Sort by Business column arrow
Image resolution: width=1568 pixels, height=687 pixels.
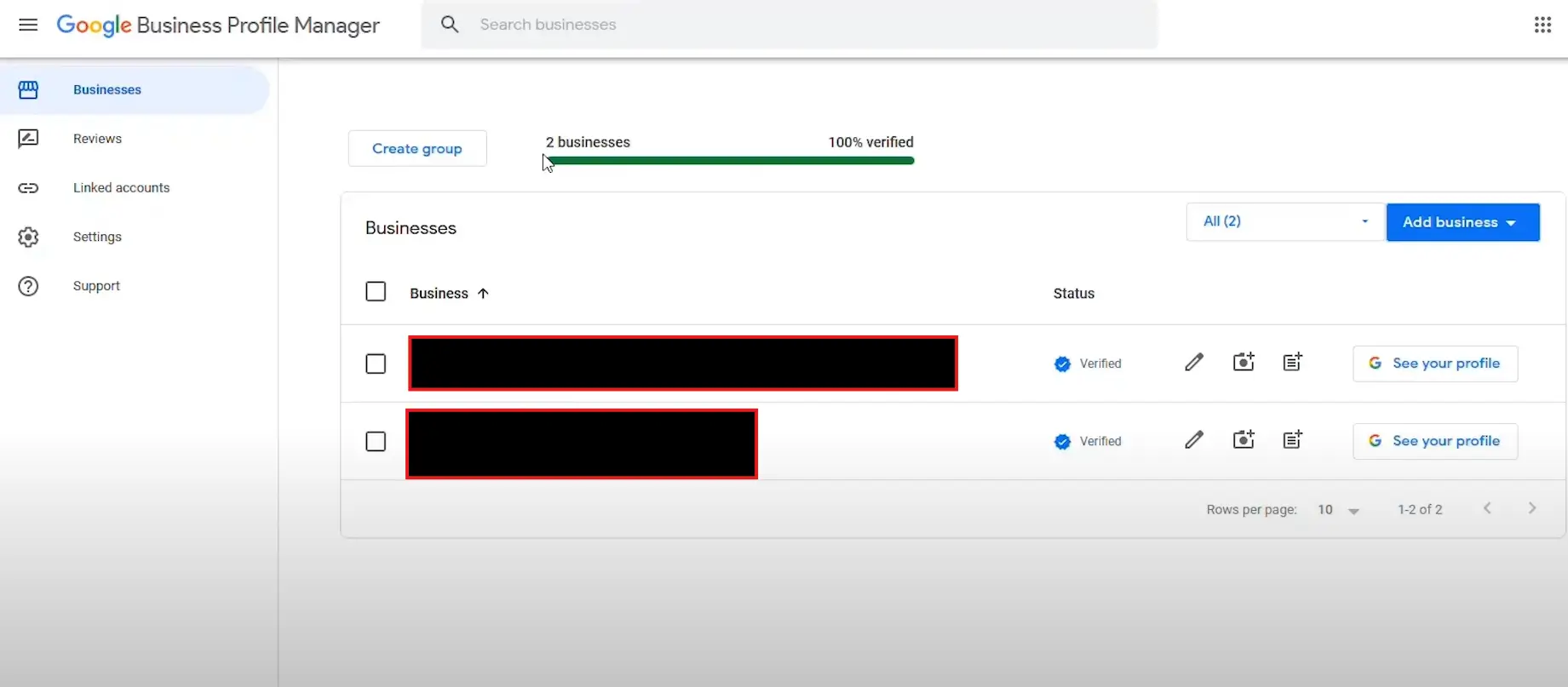pos(483,294)
